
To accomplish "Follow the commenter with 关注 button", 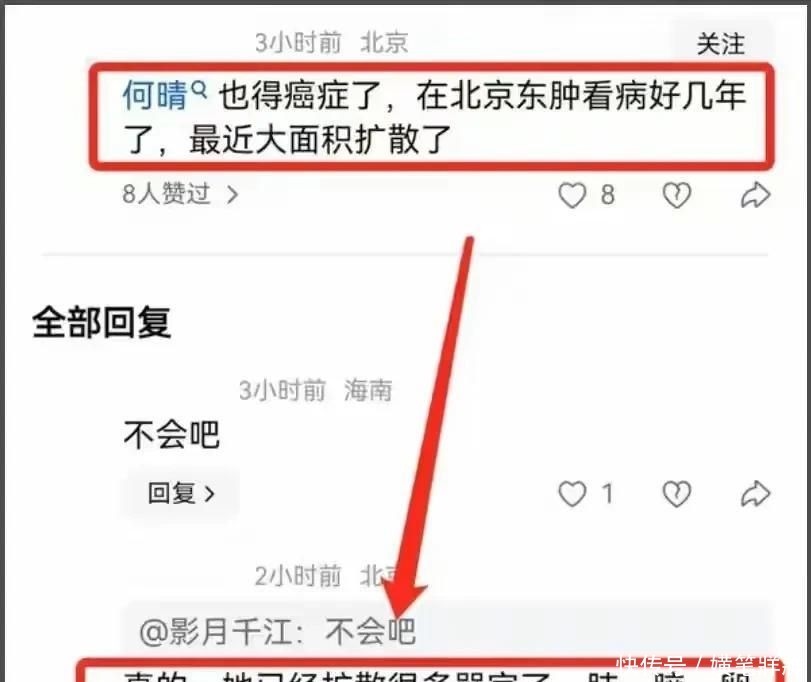I will click(721, 43).
